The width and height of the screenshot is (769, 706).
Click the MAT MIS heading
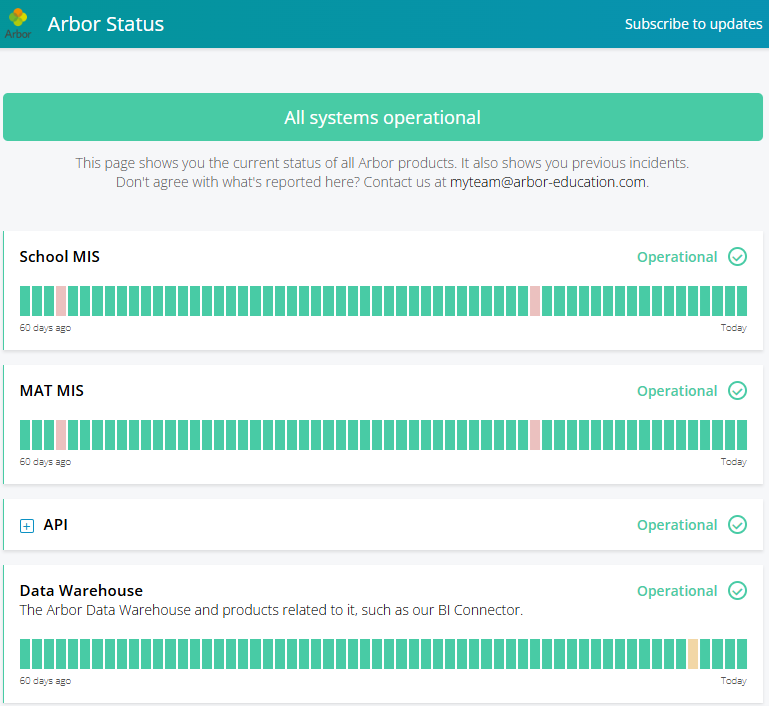51,391
